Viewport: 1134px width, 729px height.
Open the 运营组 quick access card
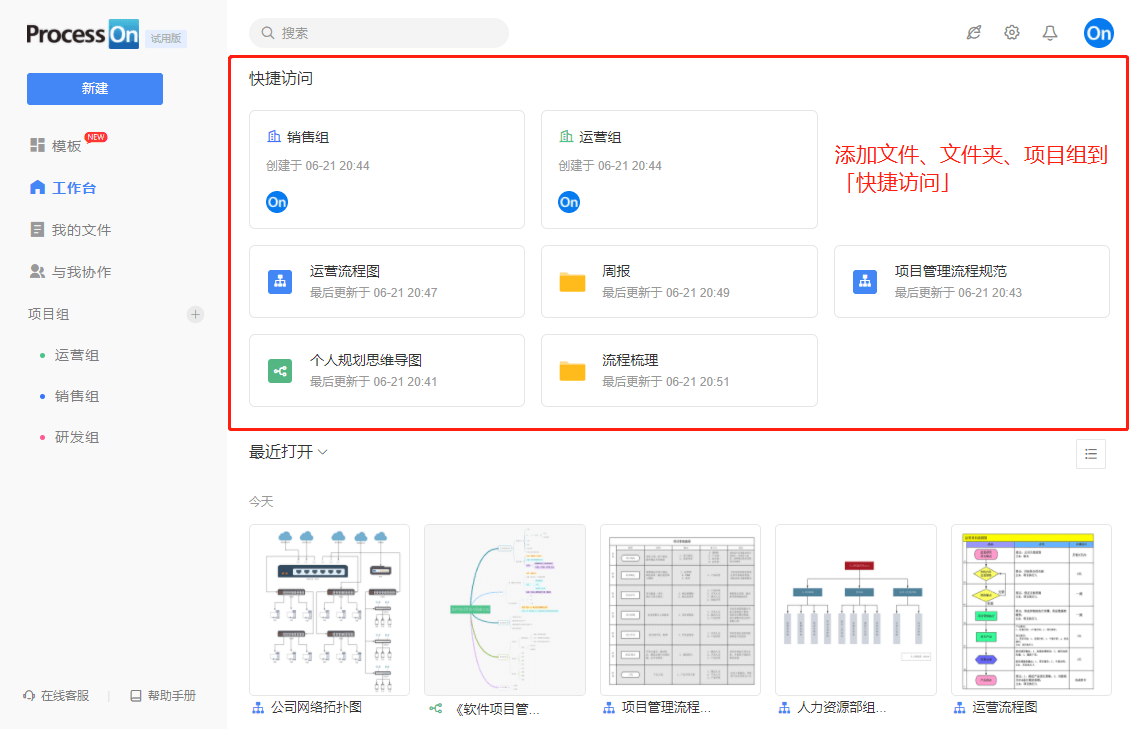[679, 169]
